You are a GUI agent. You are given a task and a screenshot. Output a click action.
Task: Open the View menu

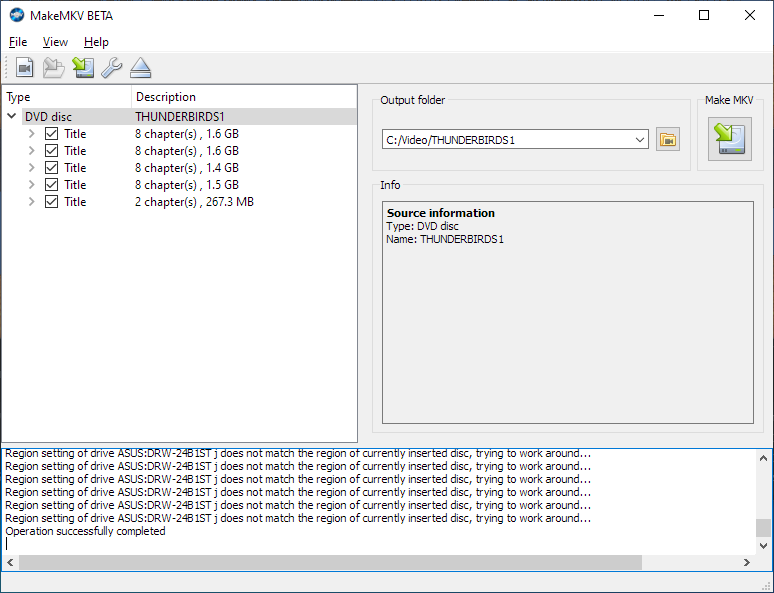click(55, 42)
